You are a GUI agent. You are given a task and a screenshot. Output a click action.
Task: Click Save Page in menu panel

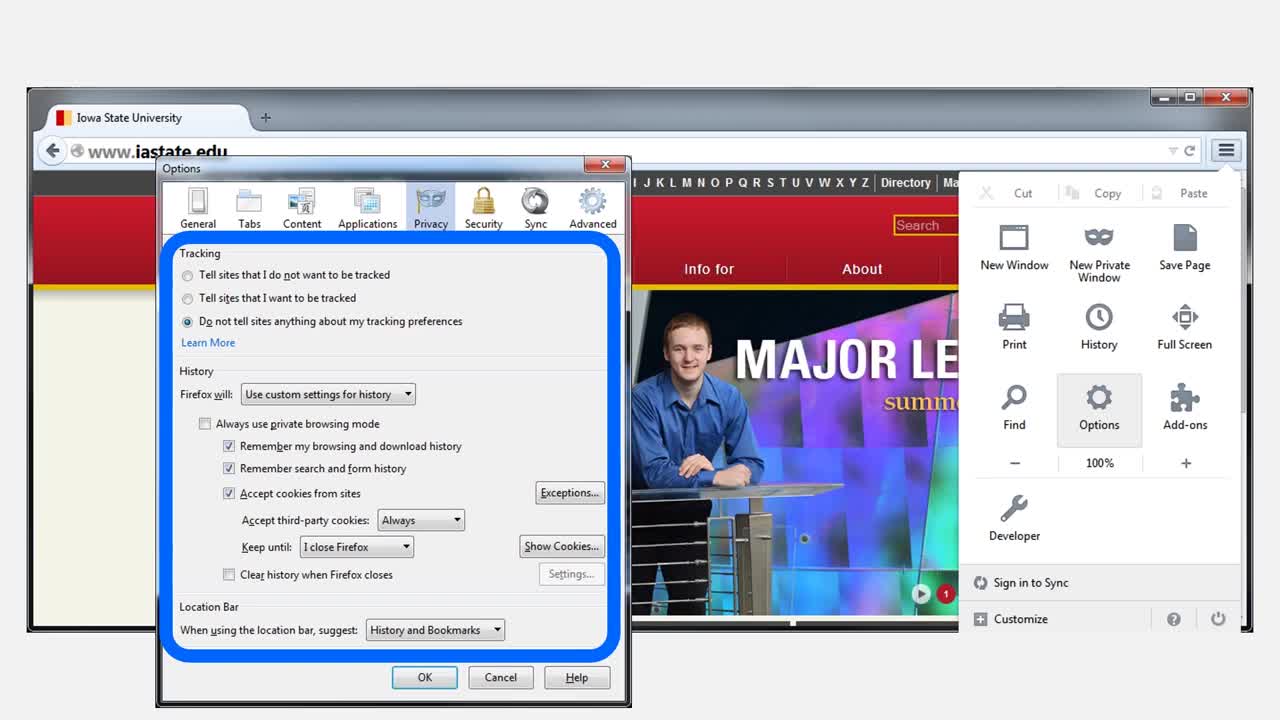pos(1184,247)
